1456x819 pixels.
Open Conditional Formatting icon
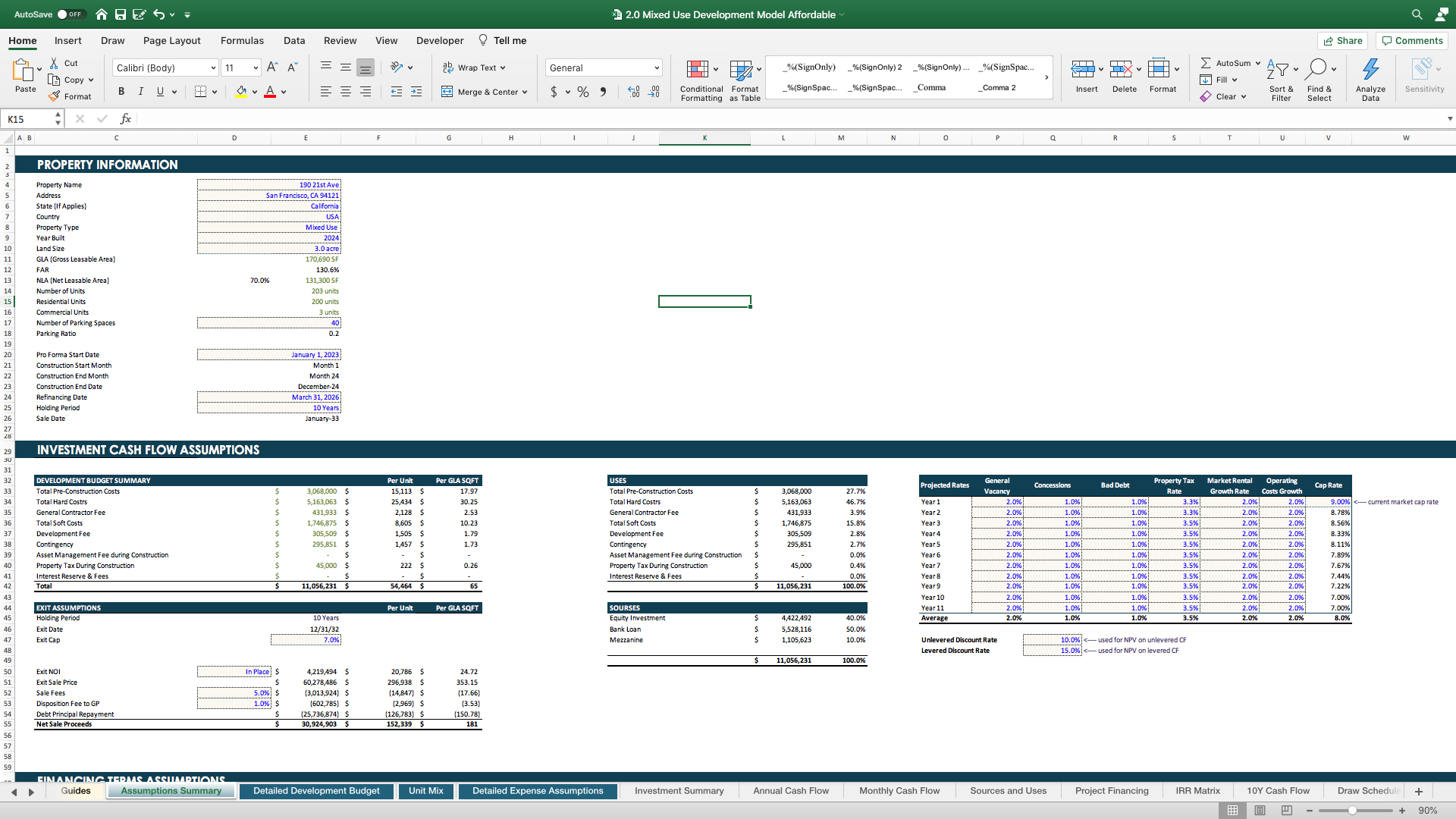pyautogui.click(x=698, y=70)
